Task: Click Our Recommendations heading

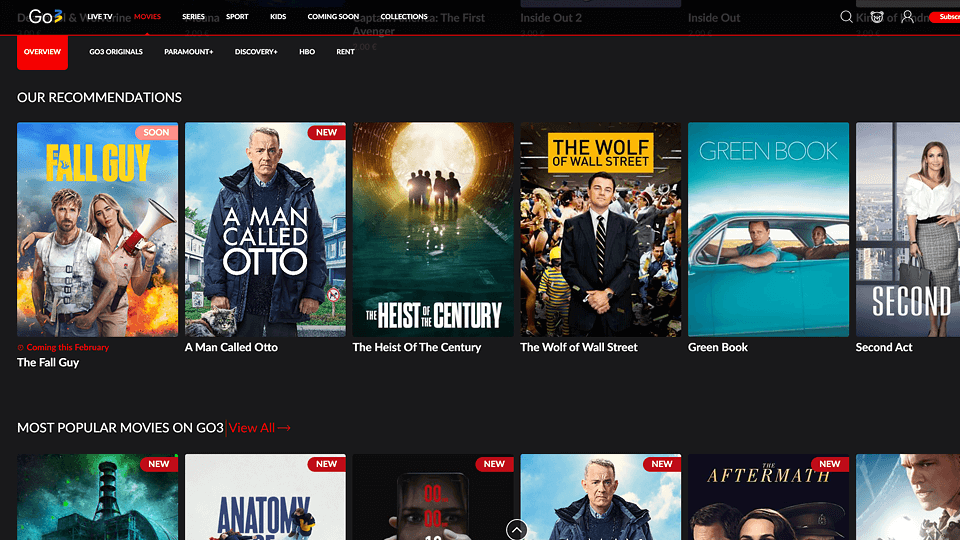Action: point(99,97)
